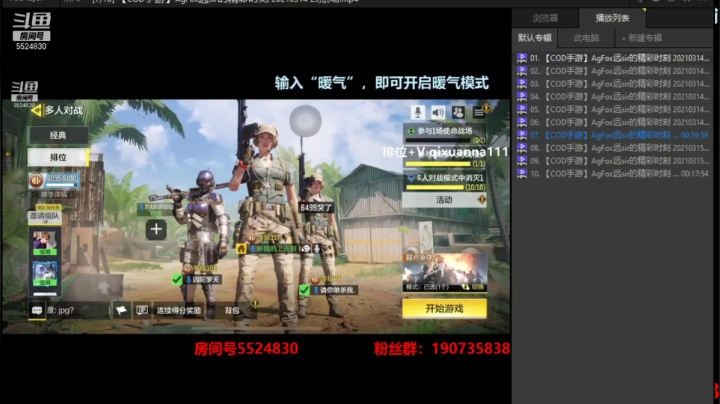Open the chat bubble icon
This screenshot has width=720, height=404.
pos(37,310)
